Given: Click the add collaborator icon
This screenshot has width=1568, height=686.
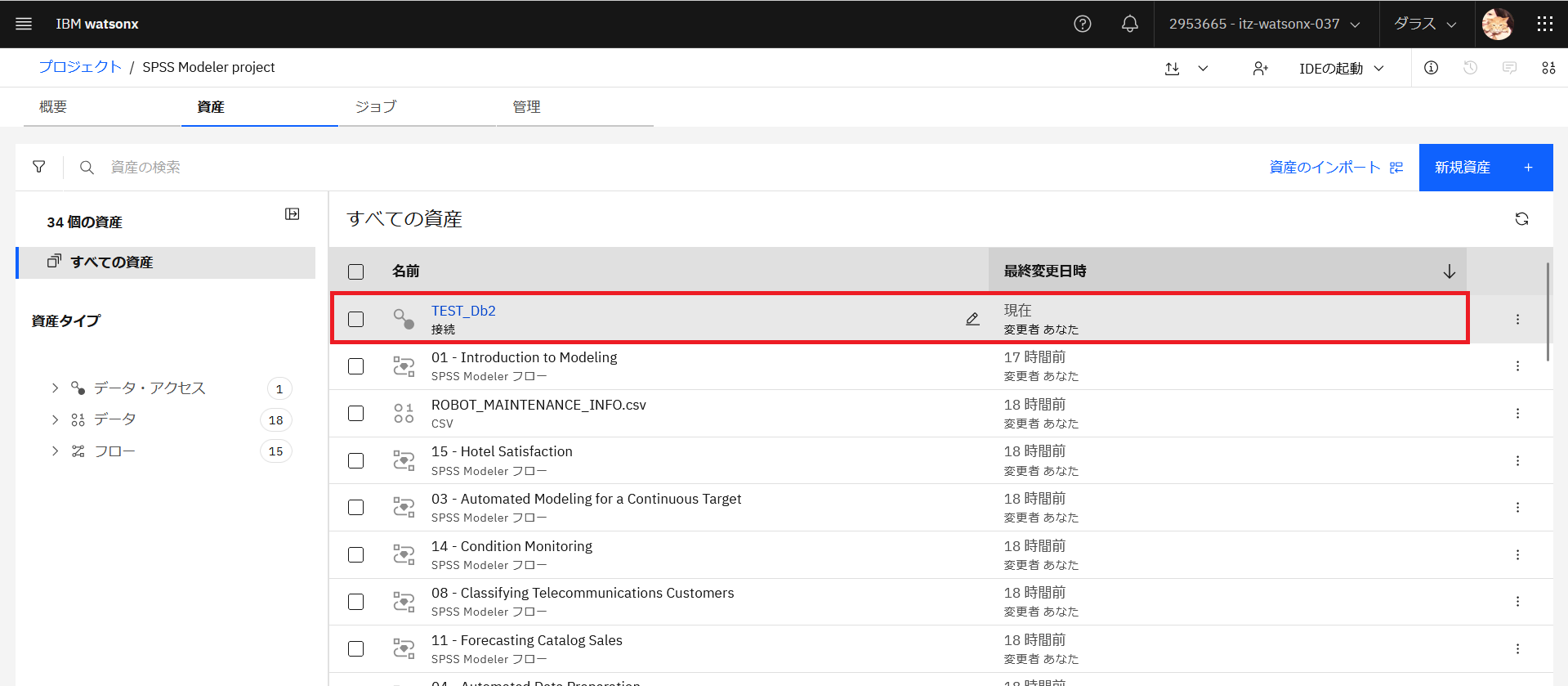Looking at the screenshot, I should (x=1261, y=69).
